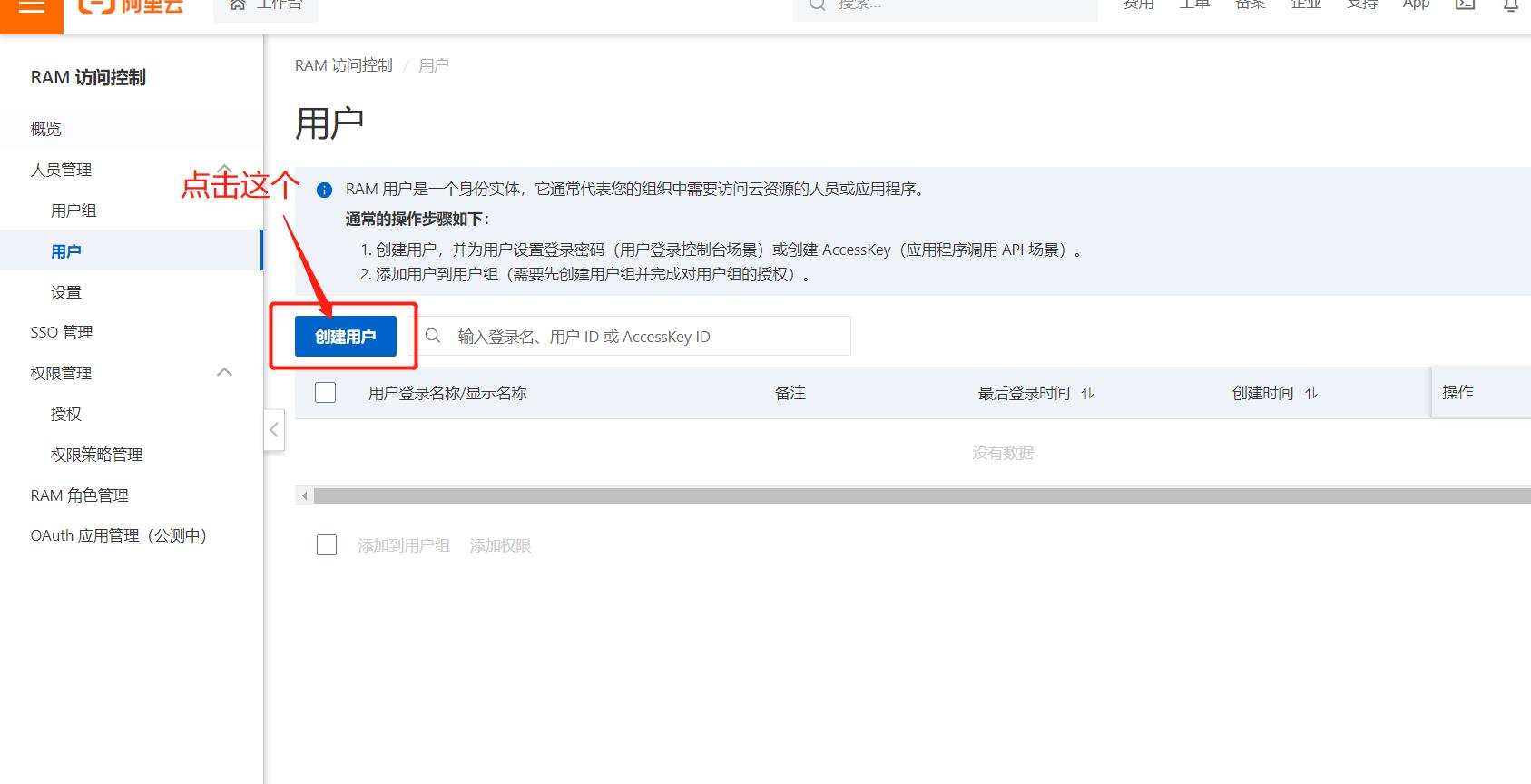1531x784 pixels.
Task: Open the notification bell icon
Action: [x=1511, y=5]
